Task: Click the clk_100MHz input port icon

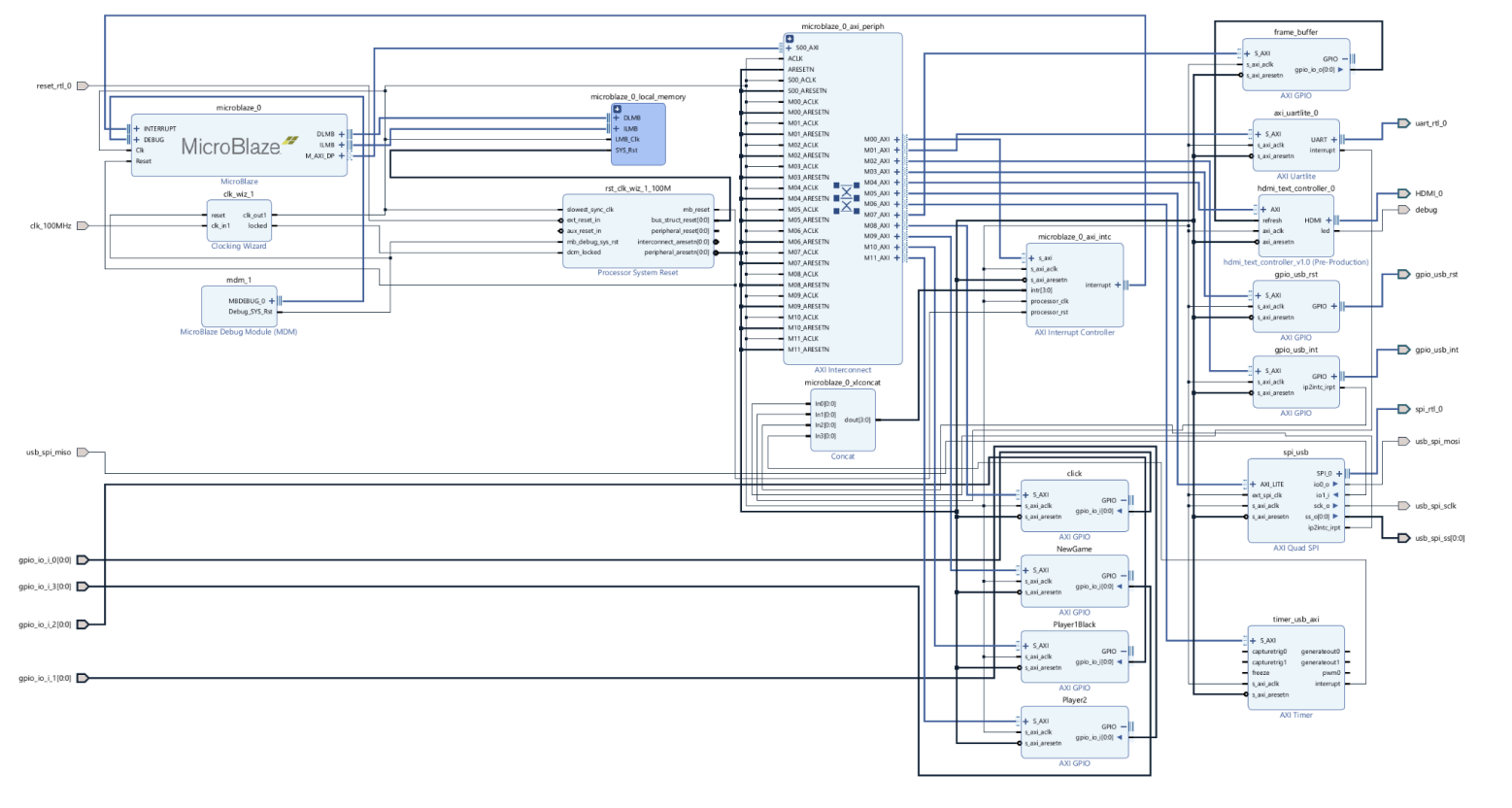Action: pos(83,225)
